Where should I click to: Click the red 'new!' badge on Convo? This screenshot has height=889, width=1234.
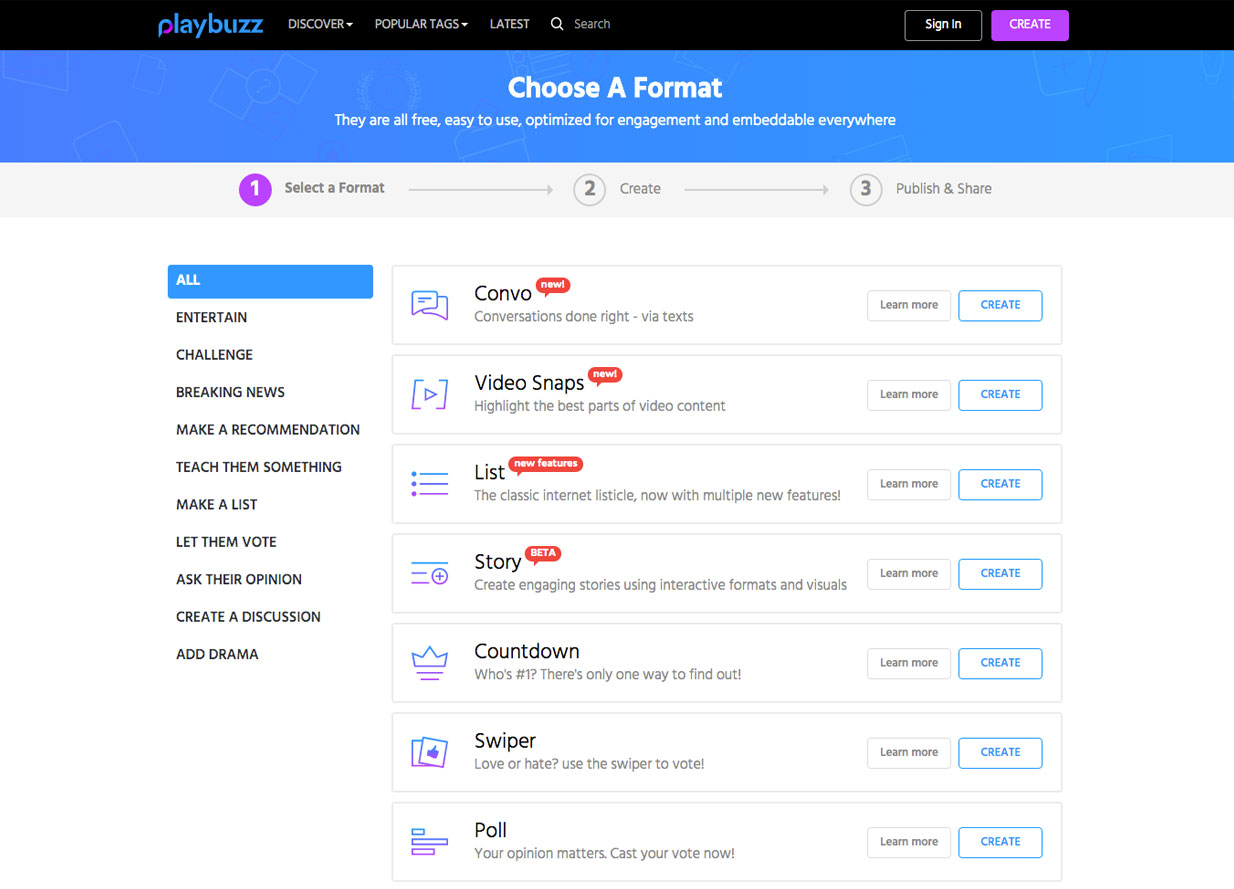click(x=553, y=285)
